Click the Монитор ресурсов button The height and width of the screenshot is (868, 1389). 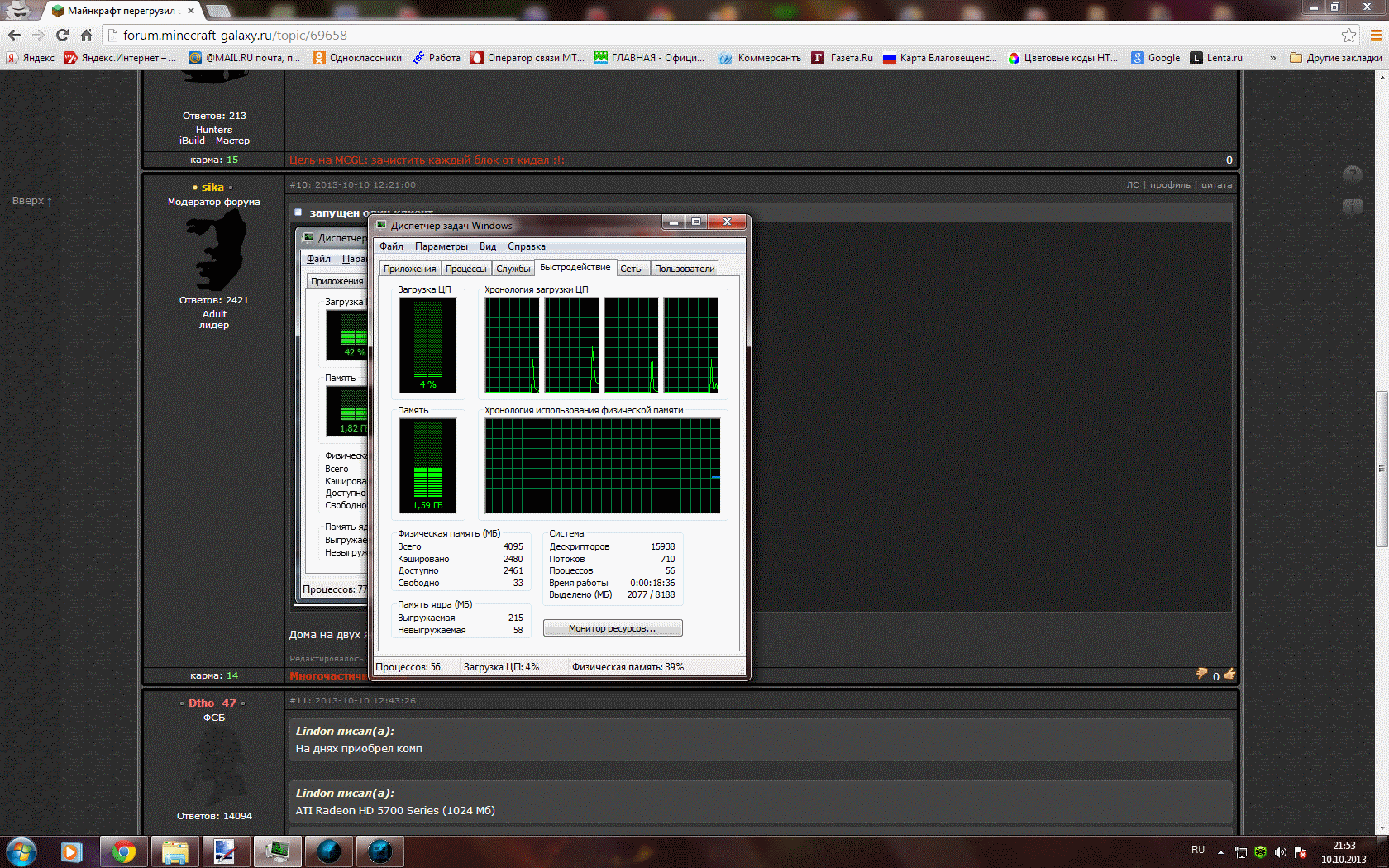coord(613,628)
